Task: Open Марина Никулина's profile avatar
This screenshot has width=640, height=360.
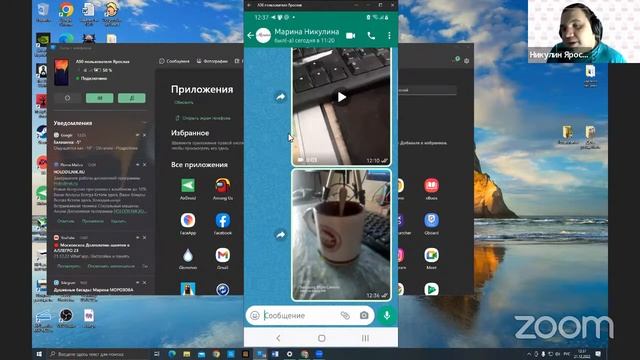Action: (263, 36)
